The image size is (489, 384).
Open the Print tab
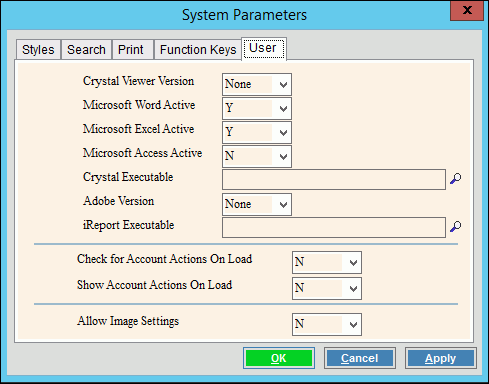[132, 50]
